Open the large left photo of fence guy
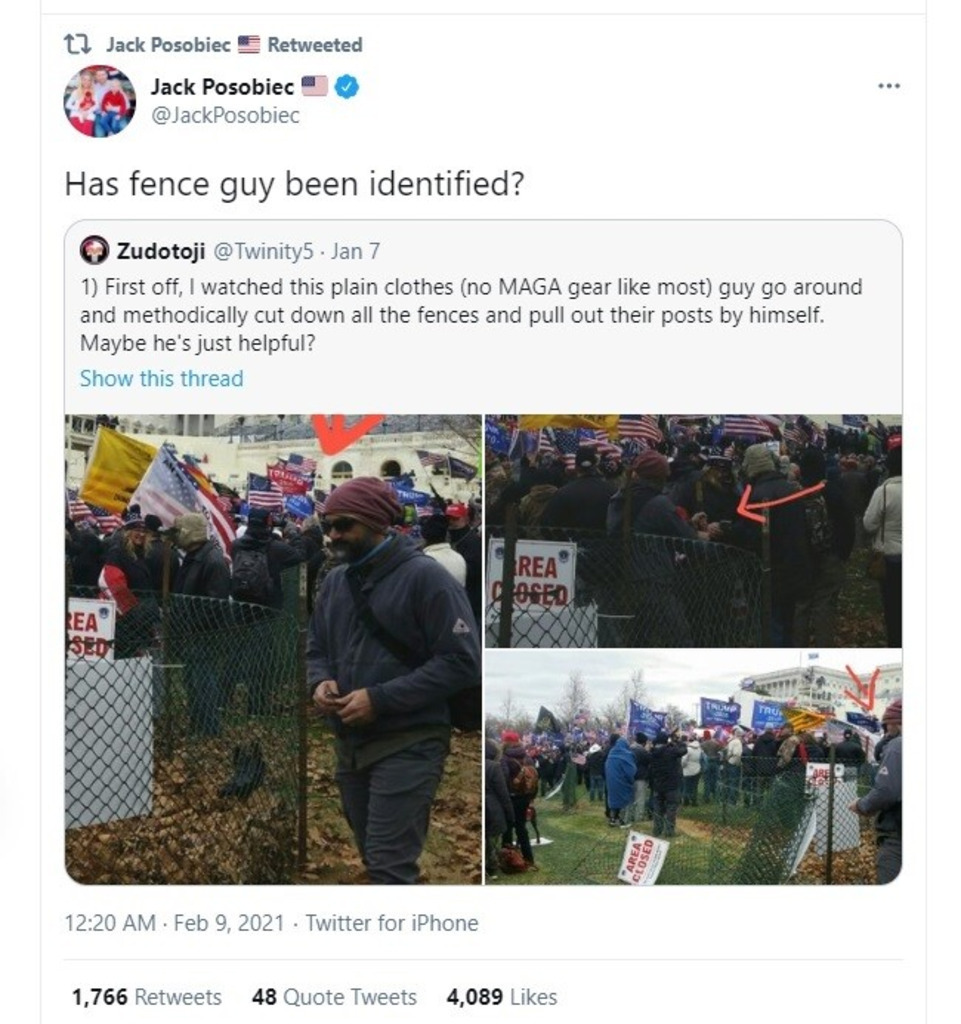961x1024 pixels. click(273, 649)
